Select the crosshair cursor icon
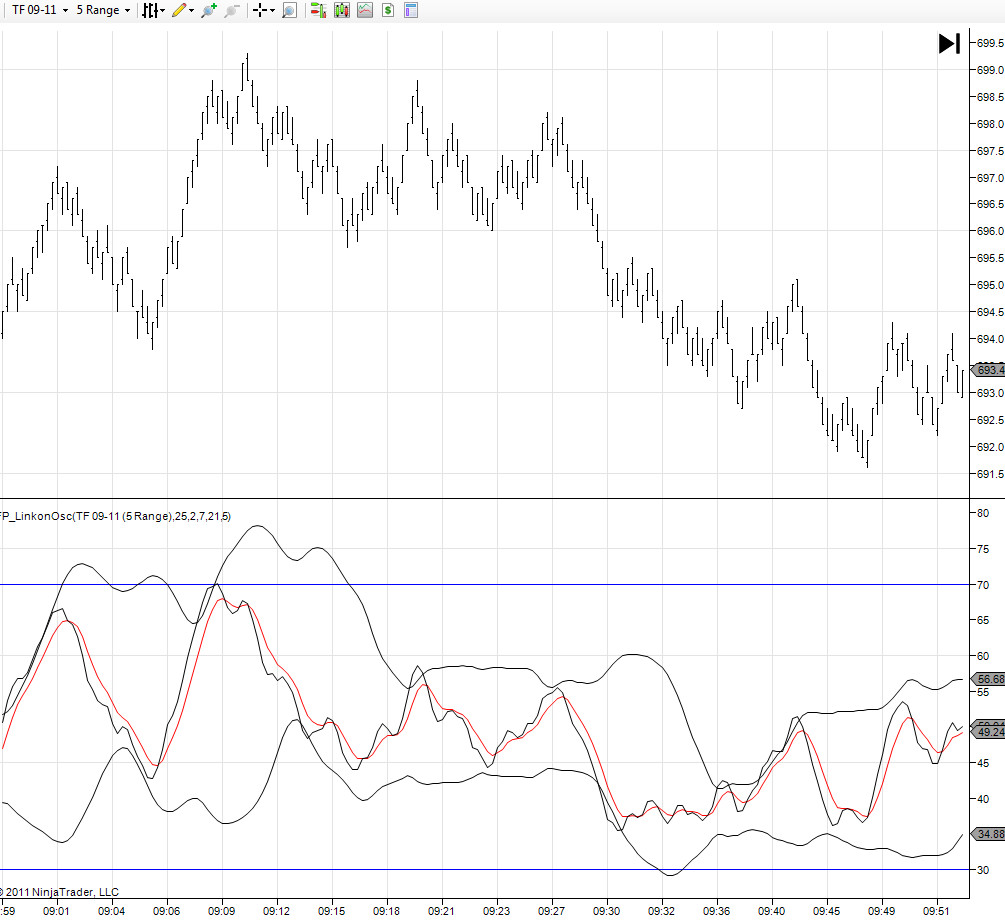Viewport: 1005px width, 920px height. (x=260, y=10)
